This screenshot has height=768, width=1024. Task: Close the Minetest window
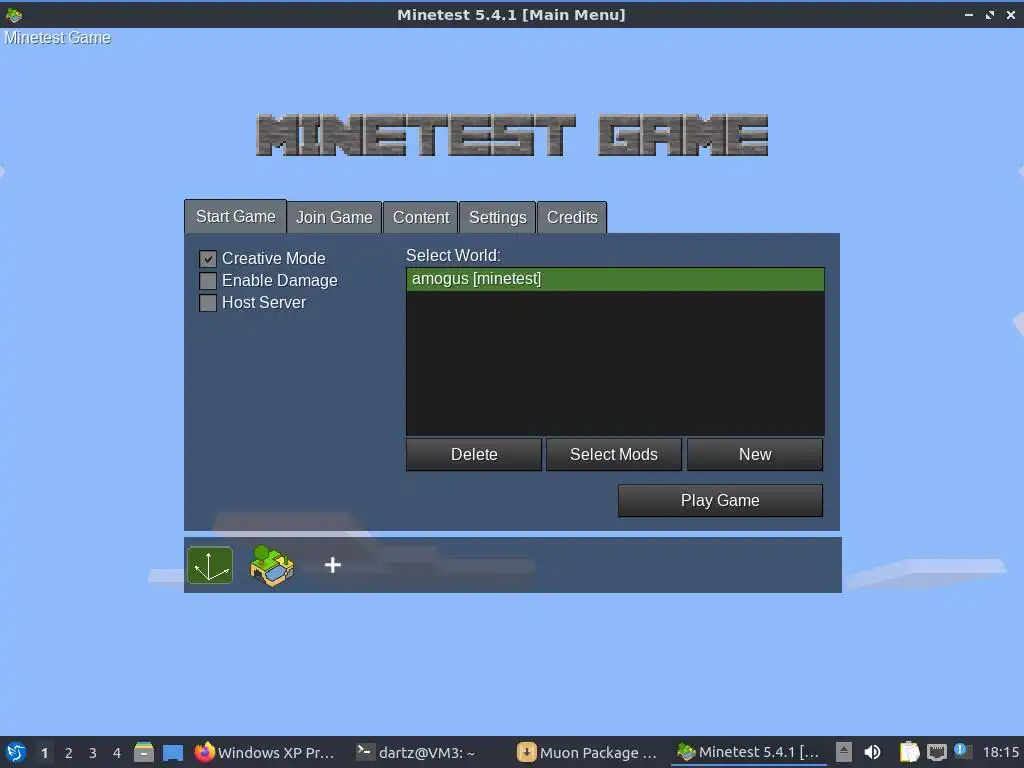point(1010,14)
